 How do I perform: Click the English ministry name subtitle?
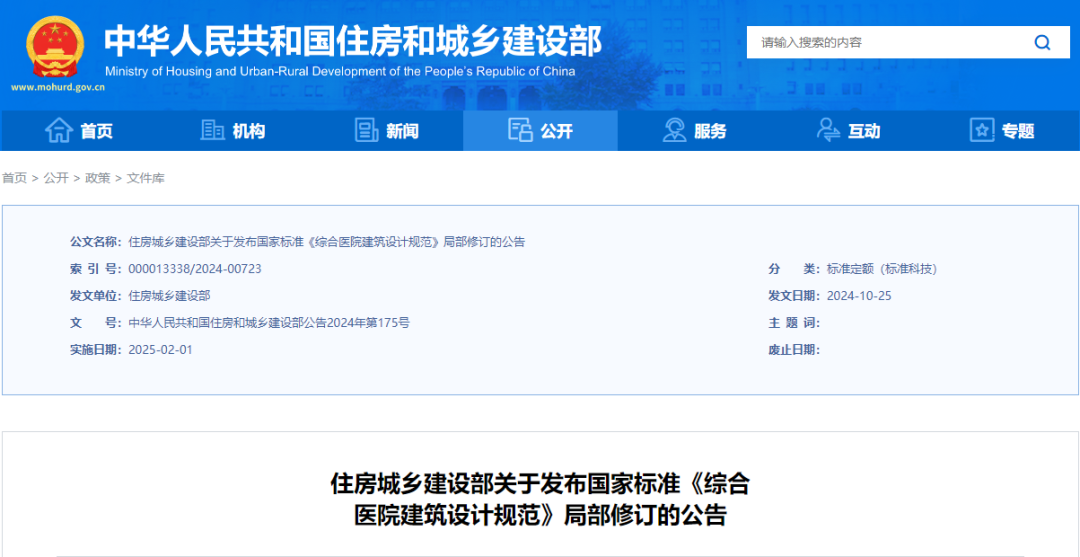pos(340,72)
